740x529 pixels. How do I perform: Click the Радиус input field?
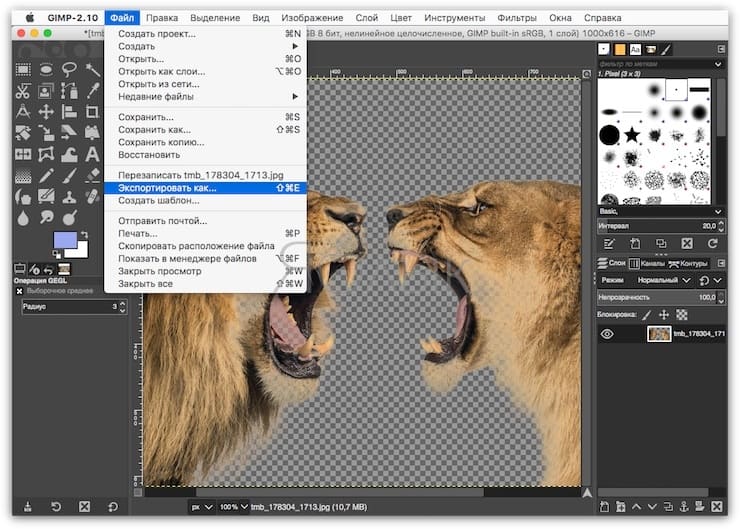(74, 307)
